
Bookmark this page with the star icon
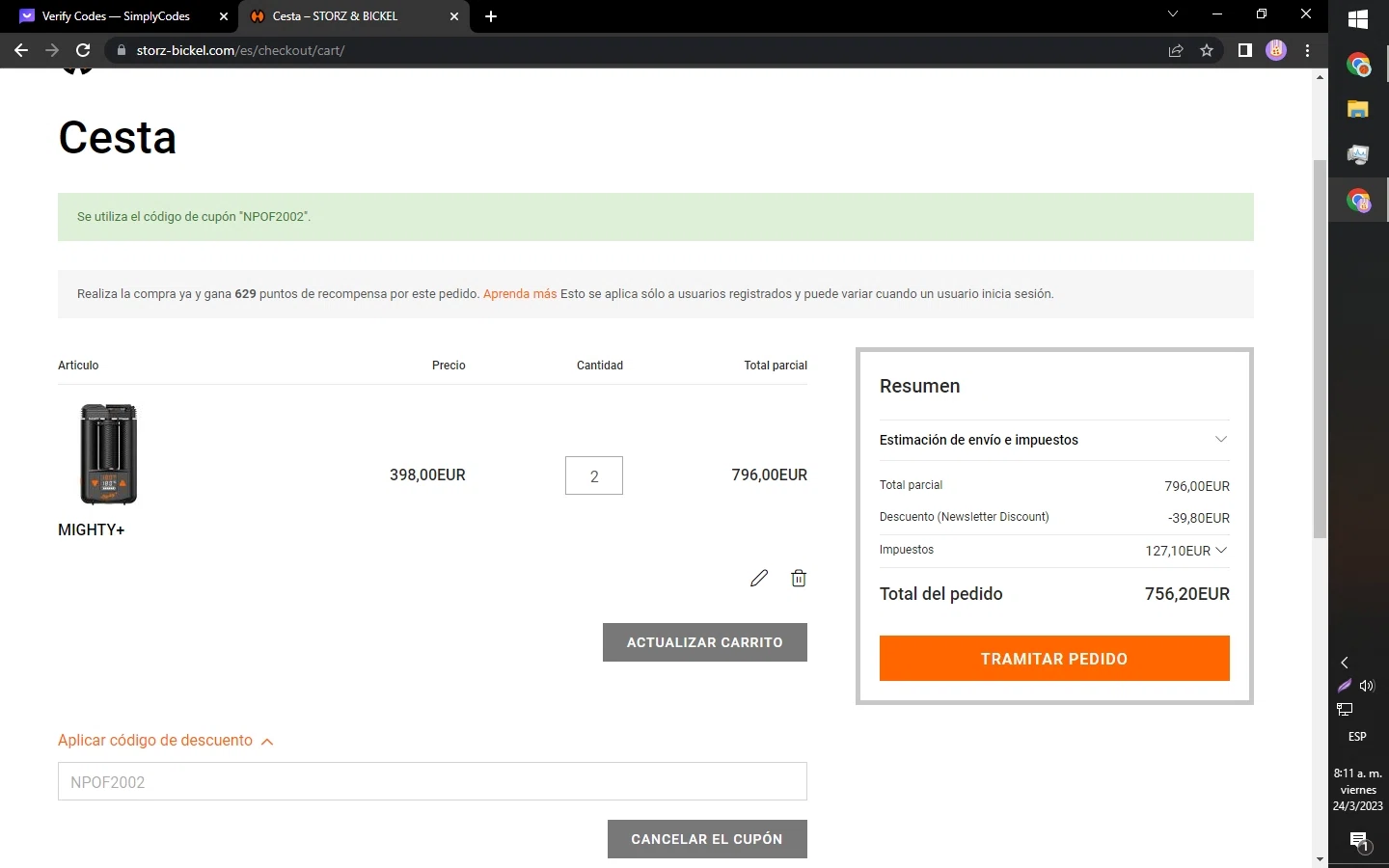coord(1207,50)
